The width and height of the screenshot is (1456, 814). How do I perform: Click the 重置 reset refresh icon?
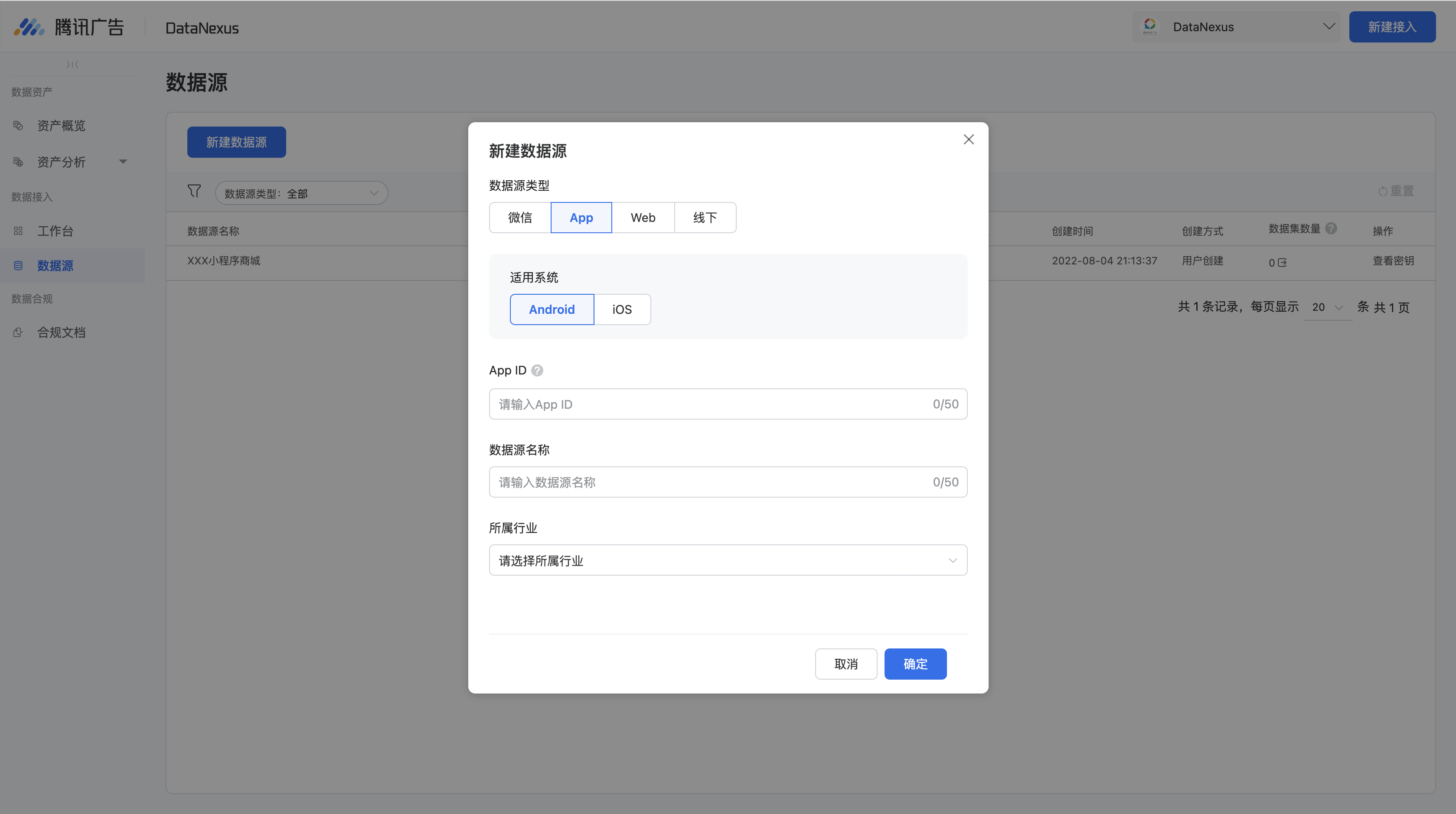pyautogui.click(x=1383, y=192)
